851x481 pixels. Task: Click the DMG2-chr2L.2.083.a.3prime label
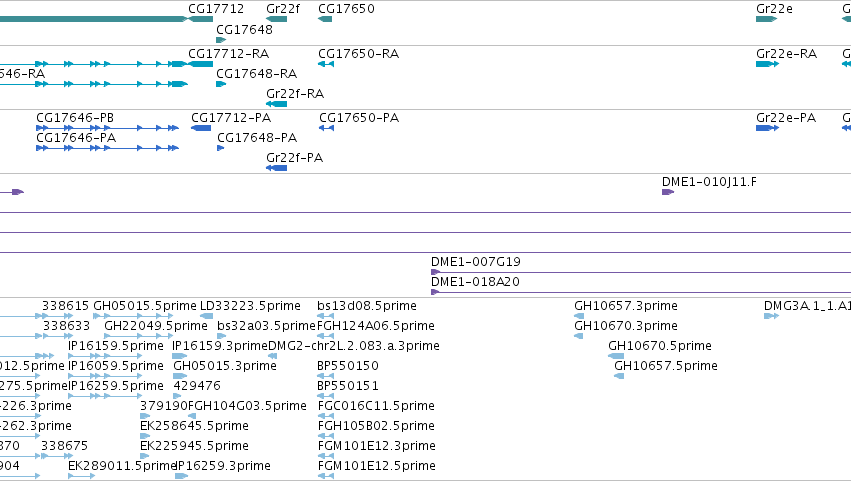(x=354, y=346)
